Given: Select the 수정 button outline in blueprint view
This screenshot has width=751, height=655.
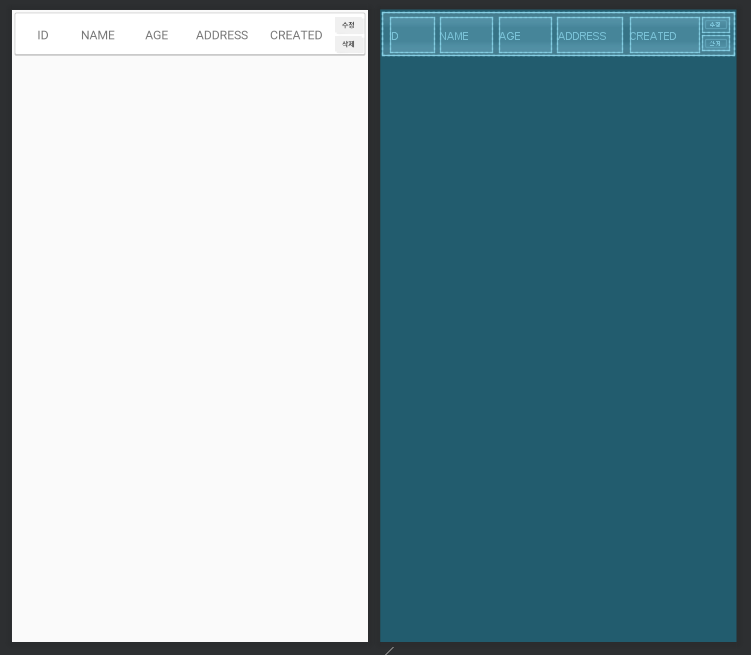Looking at the screenshot, I should pos(716,25).
